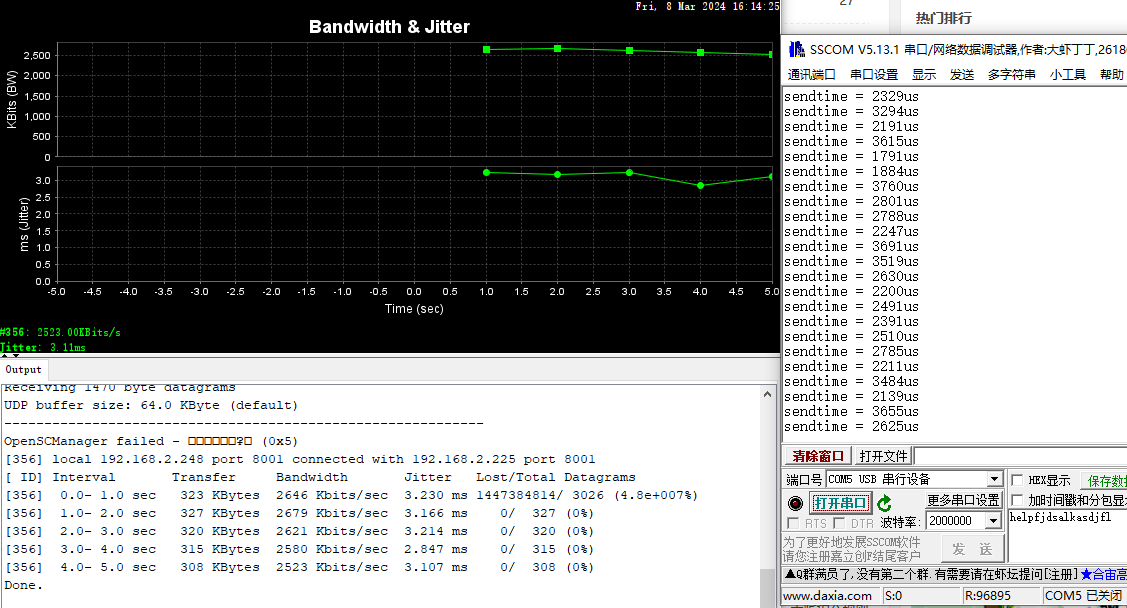Screen dimensions: 1127x608
Task: Click the 发送 send button
Action: tap(972, 549)
